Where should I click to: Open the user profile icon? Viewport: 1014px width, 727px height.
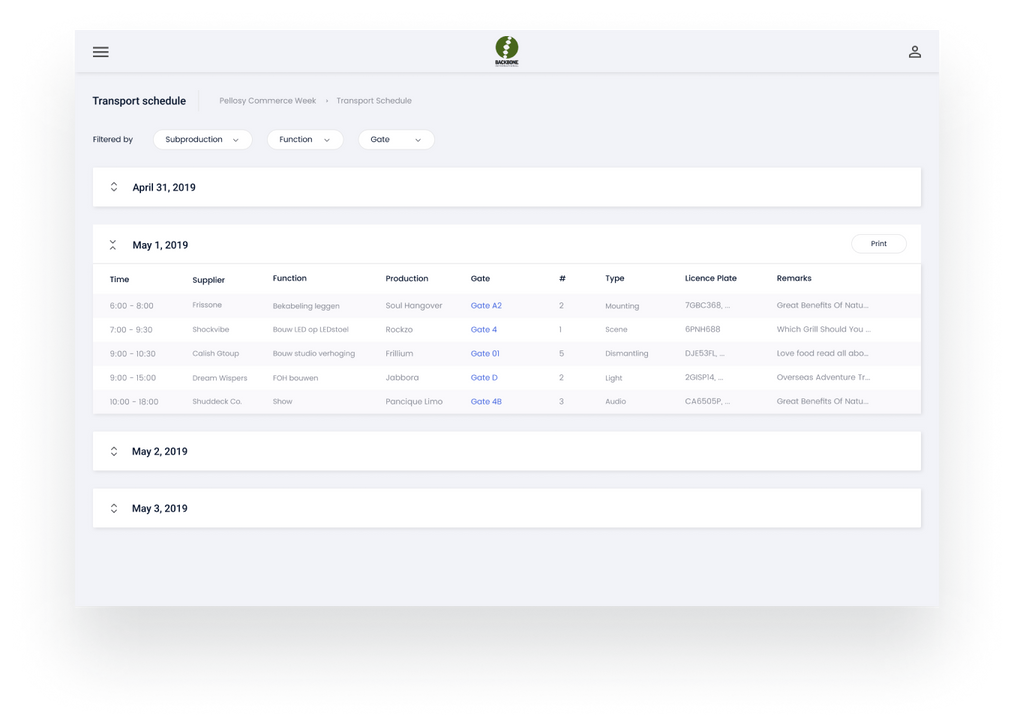coord(914,52)
